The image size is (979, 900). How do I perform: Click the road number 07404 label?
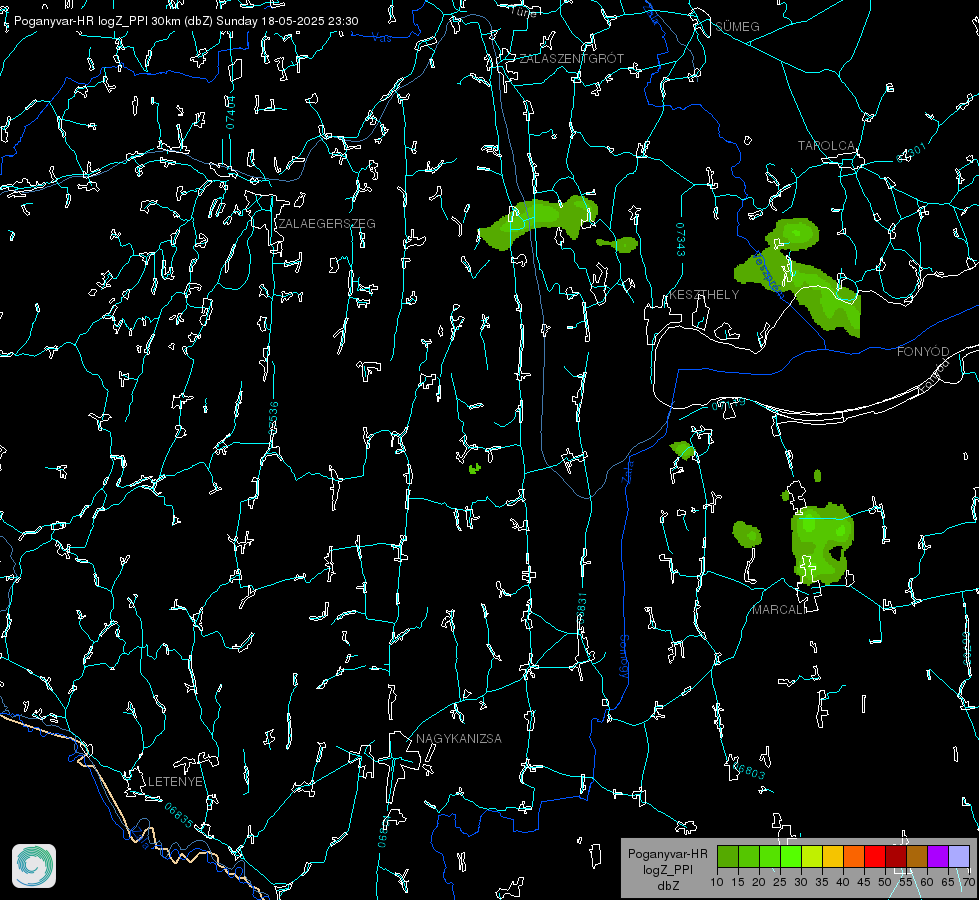[231, 112]
